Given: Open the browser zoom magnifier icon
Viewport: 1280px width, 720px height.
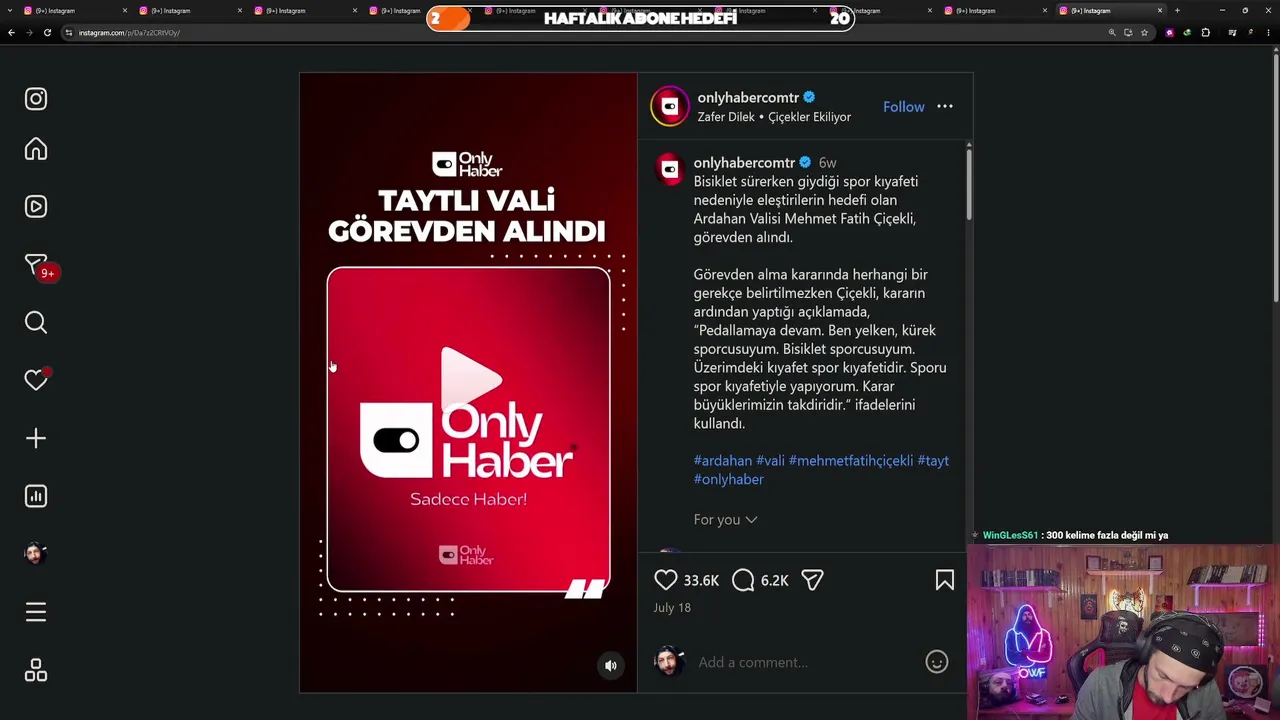Looking at the screenshot, I should 1112,33.
